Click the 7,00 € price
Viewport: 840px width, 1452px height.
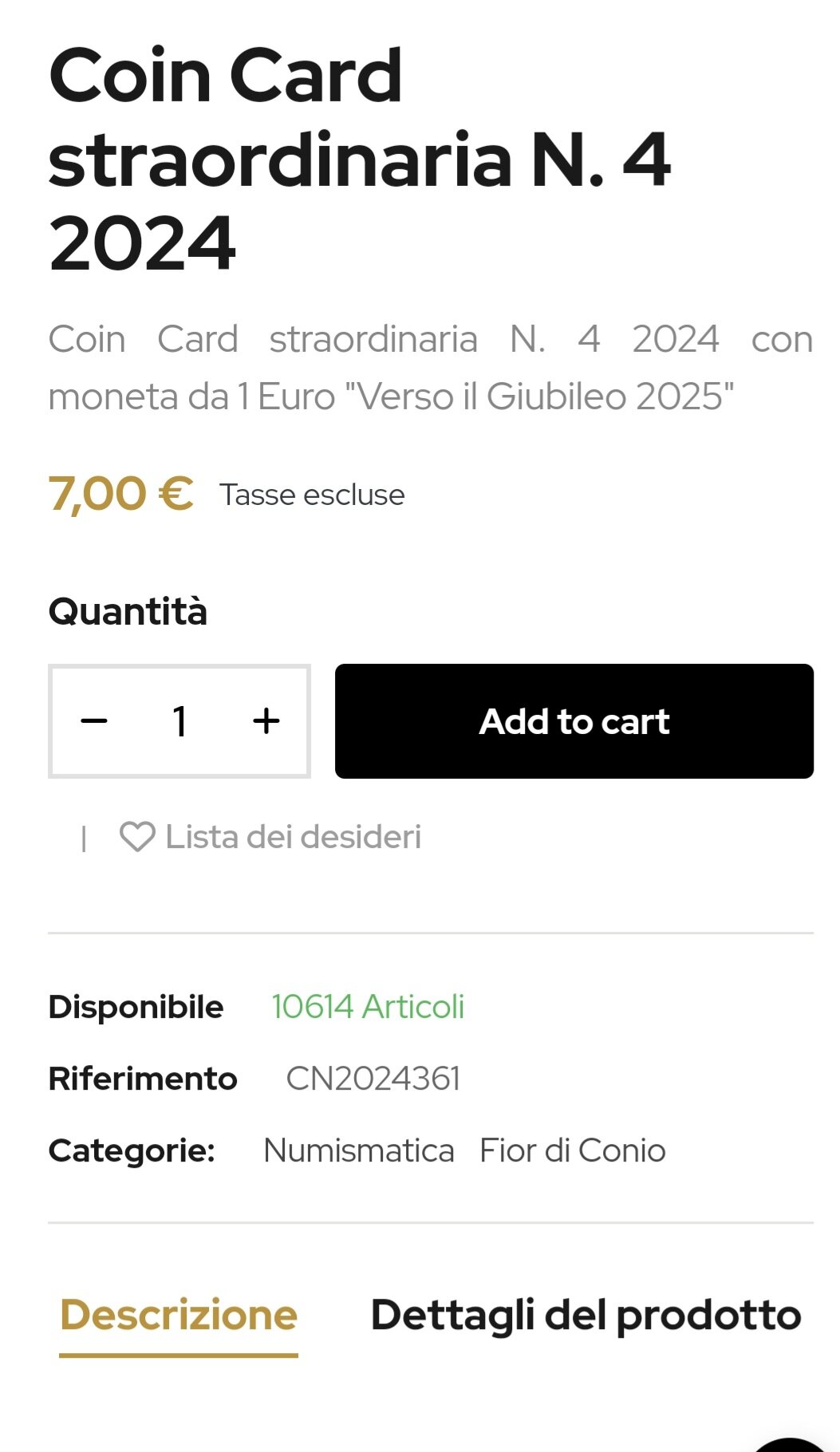pos(120,494)
